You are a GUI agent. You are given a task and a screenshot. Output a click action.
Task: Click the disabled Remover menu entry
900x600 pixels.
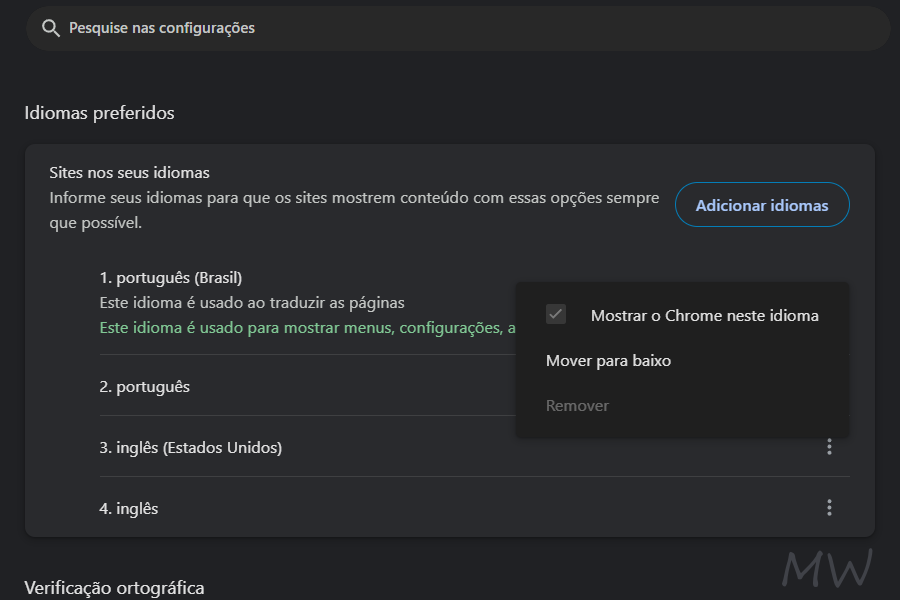pos(577,405)
